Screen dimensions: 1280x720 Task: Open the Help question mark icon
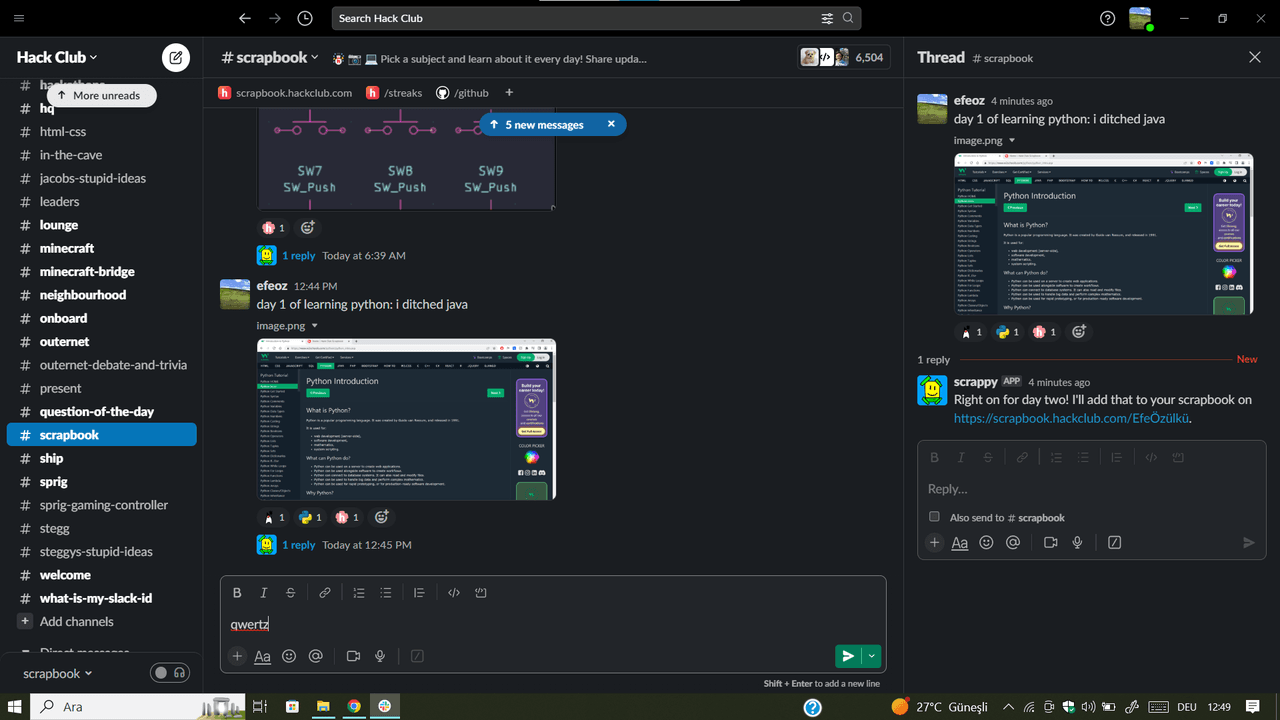click(x=1107, y=18)
